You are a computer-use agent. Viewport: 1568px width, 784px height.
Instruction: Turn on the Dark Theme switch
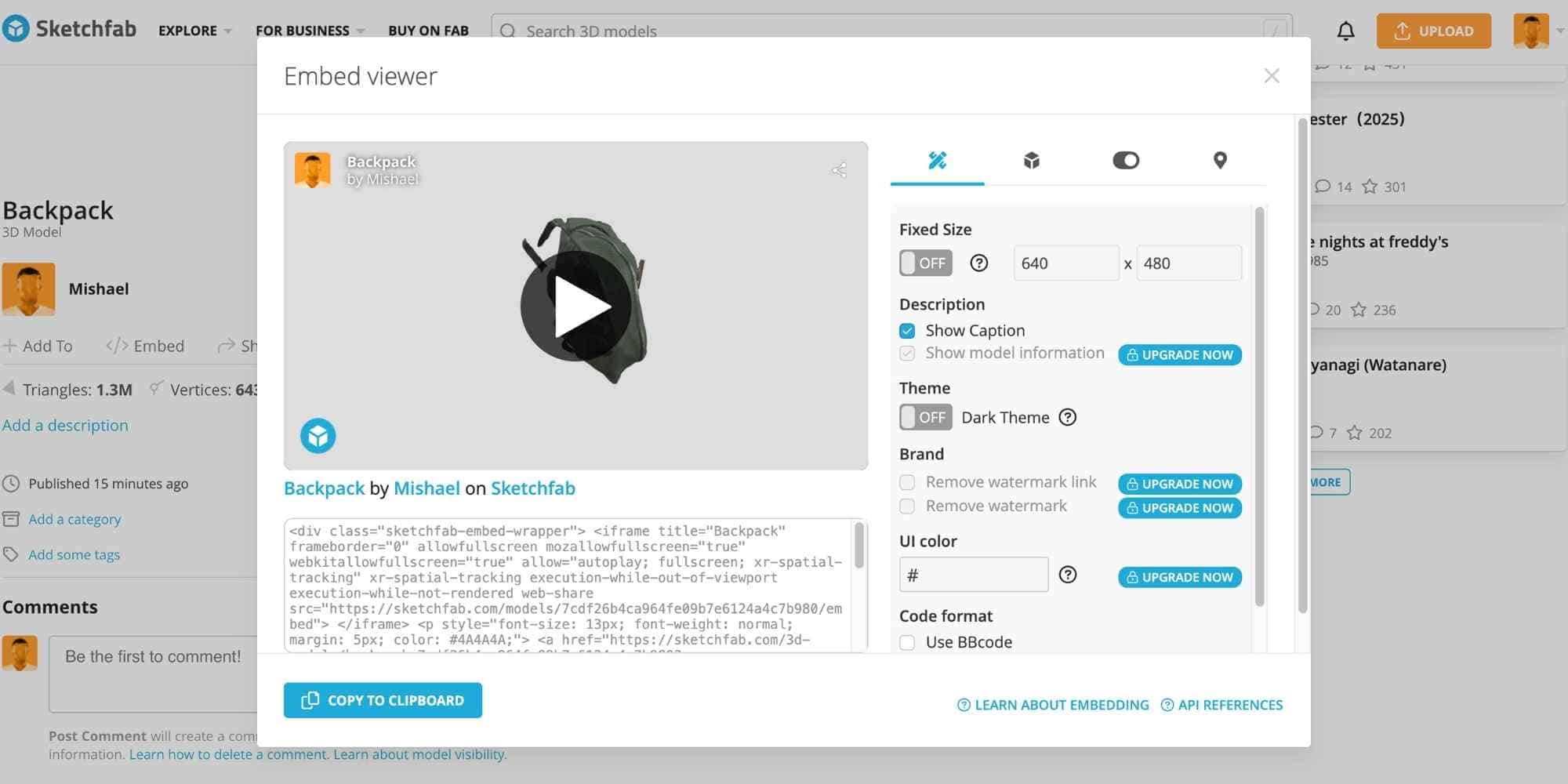(926, 417)
